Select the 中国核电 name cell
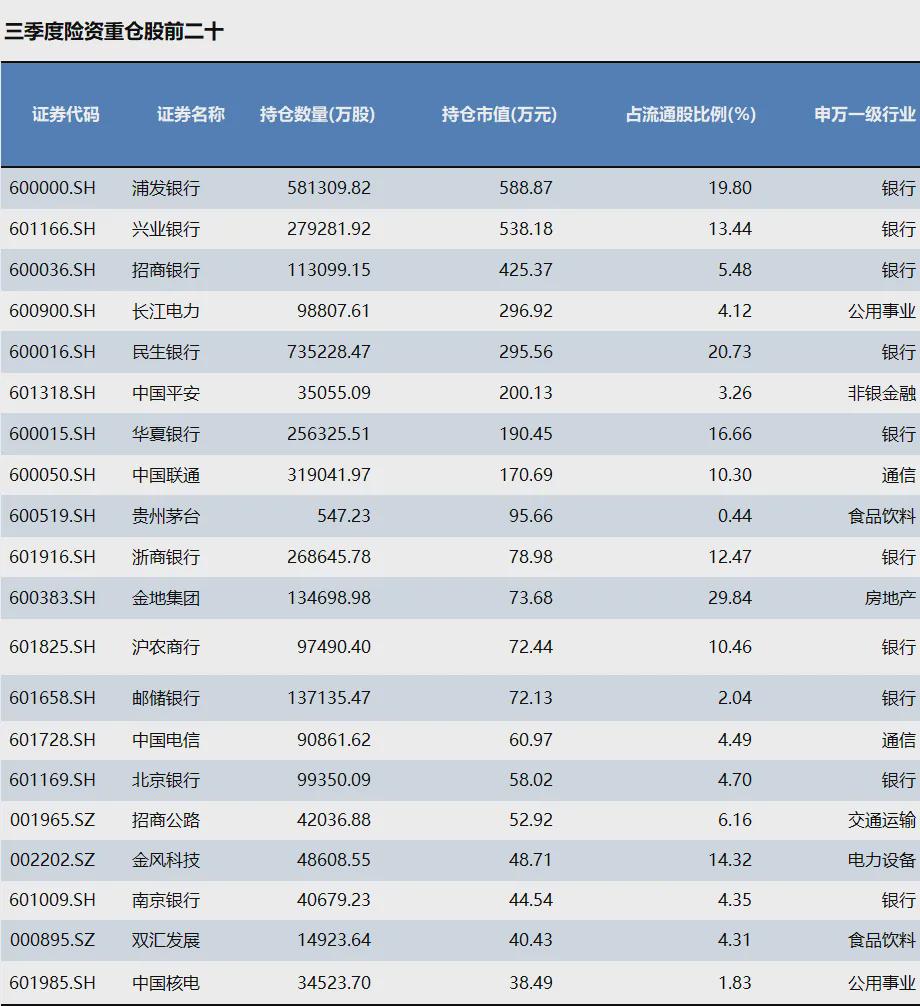Screen dimensions: 920x1006 166,984
